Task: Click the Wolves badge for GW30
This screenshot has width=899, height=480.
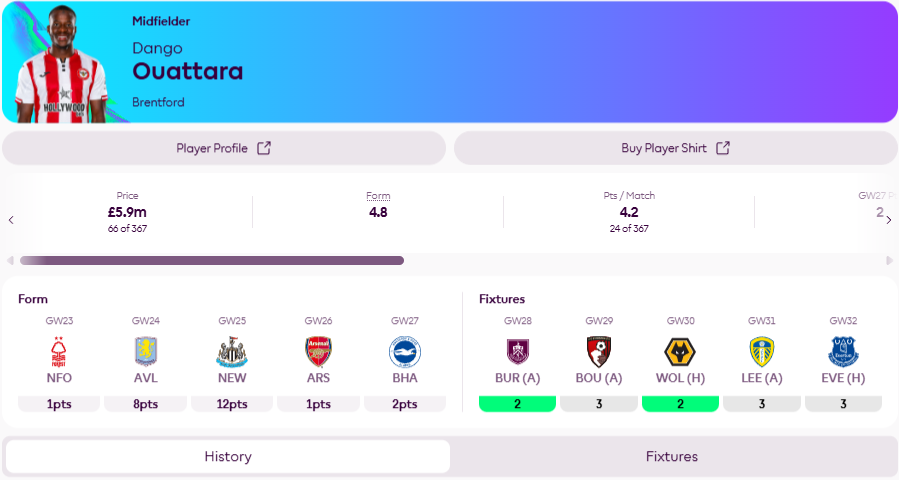Action: (x=680, y=352)
